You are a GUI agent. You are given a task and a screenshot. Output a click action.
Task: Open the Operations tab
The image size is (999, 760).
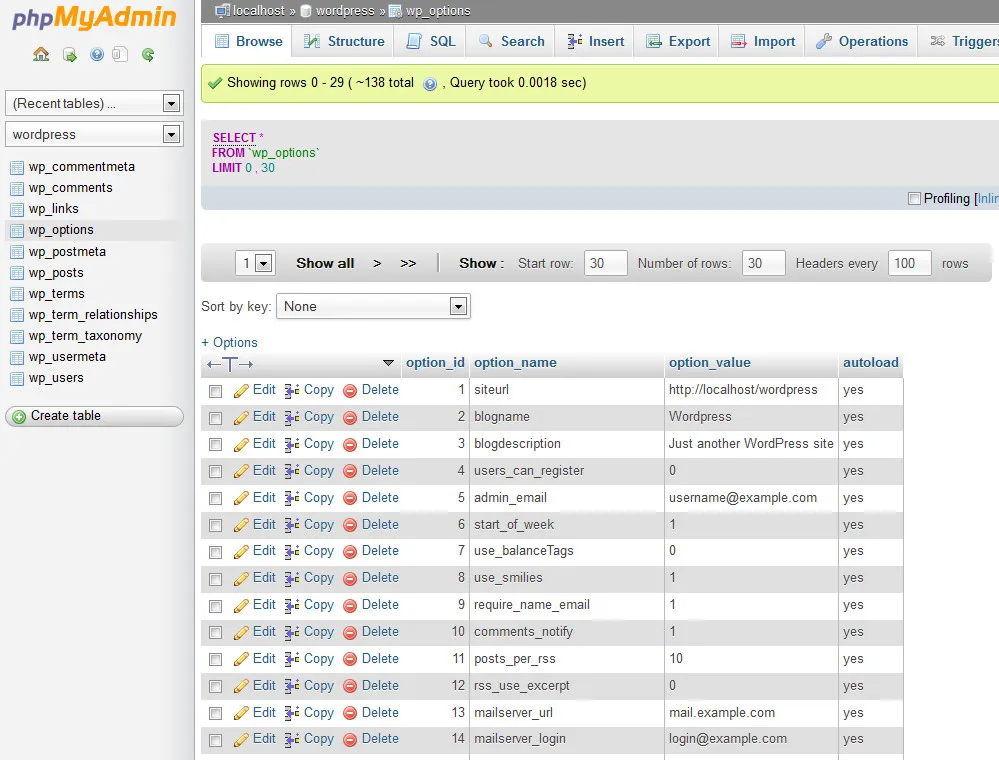(x=861, y=41)
